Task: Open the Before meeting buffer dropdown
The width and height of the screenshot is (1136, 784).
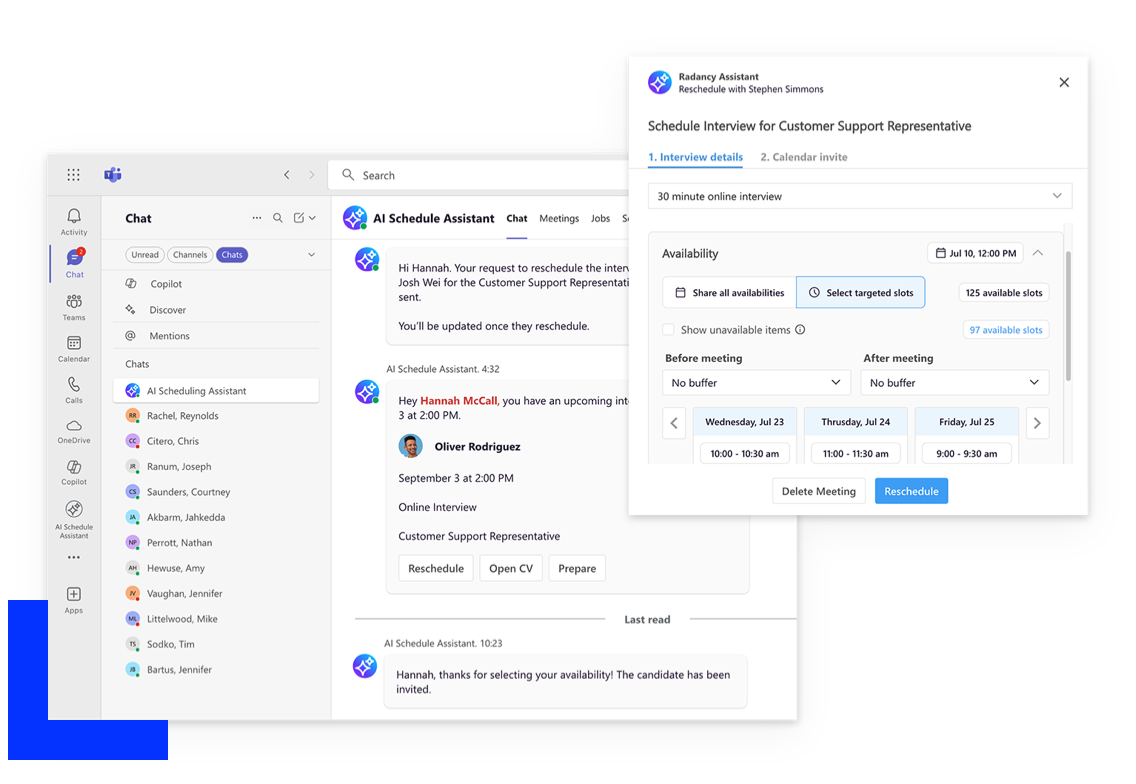Action: (756, 383)
